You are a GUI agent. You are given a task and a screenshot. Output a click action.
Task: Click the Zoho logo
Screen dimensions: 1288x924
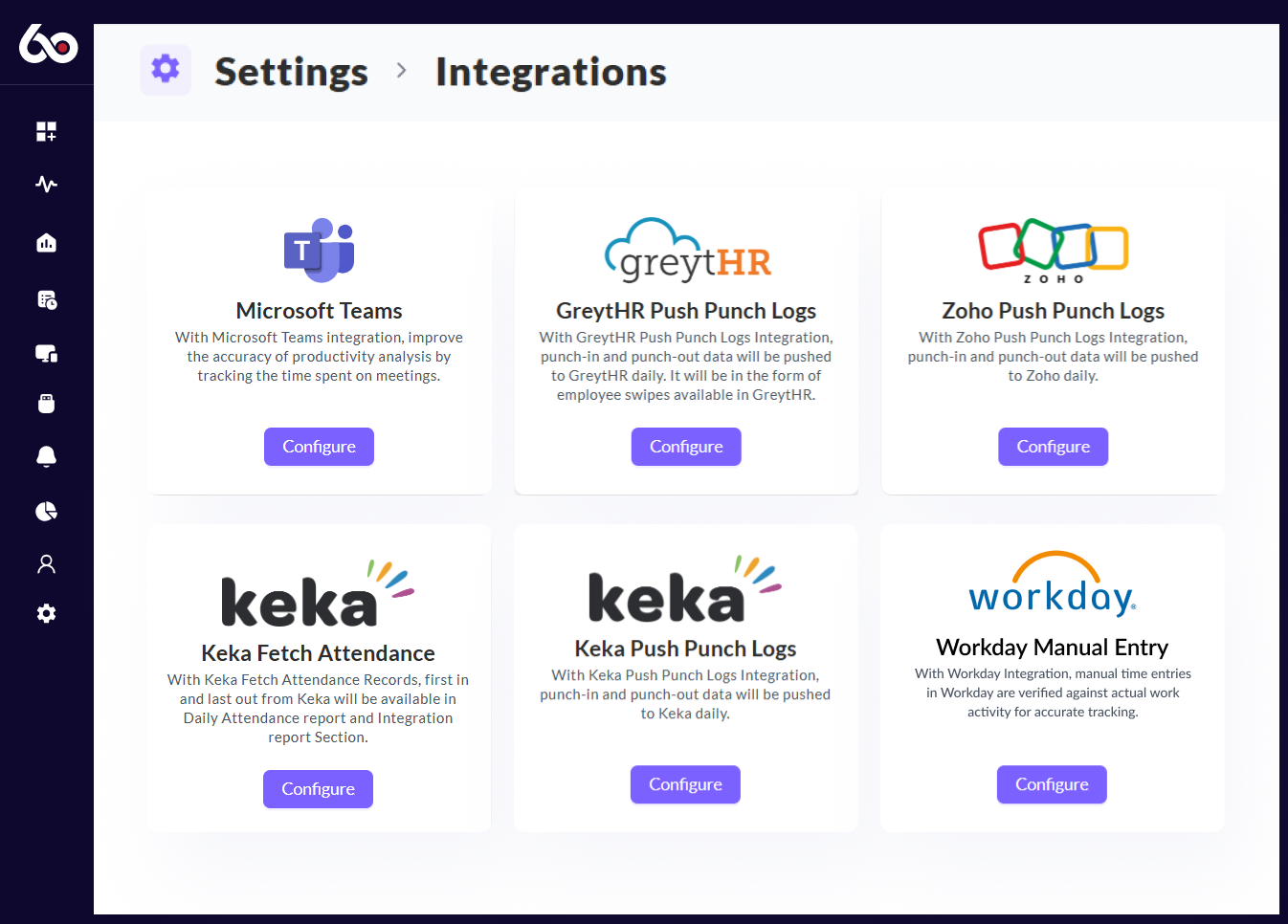pos(1053,251)
